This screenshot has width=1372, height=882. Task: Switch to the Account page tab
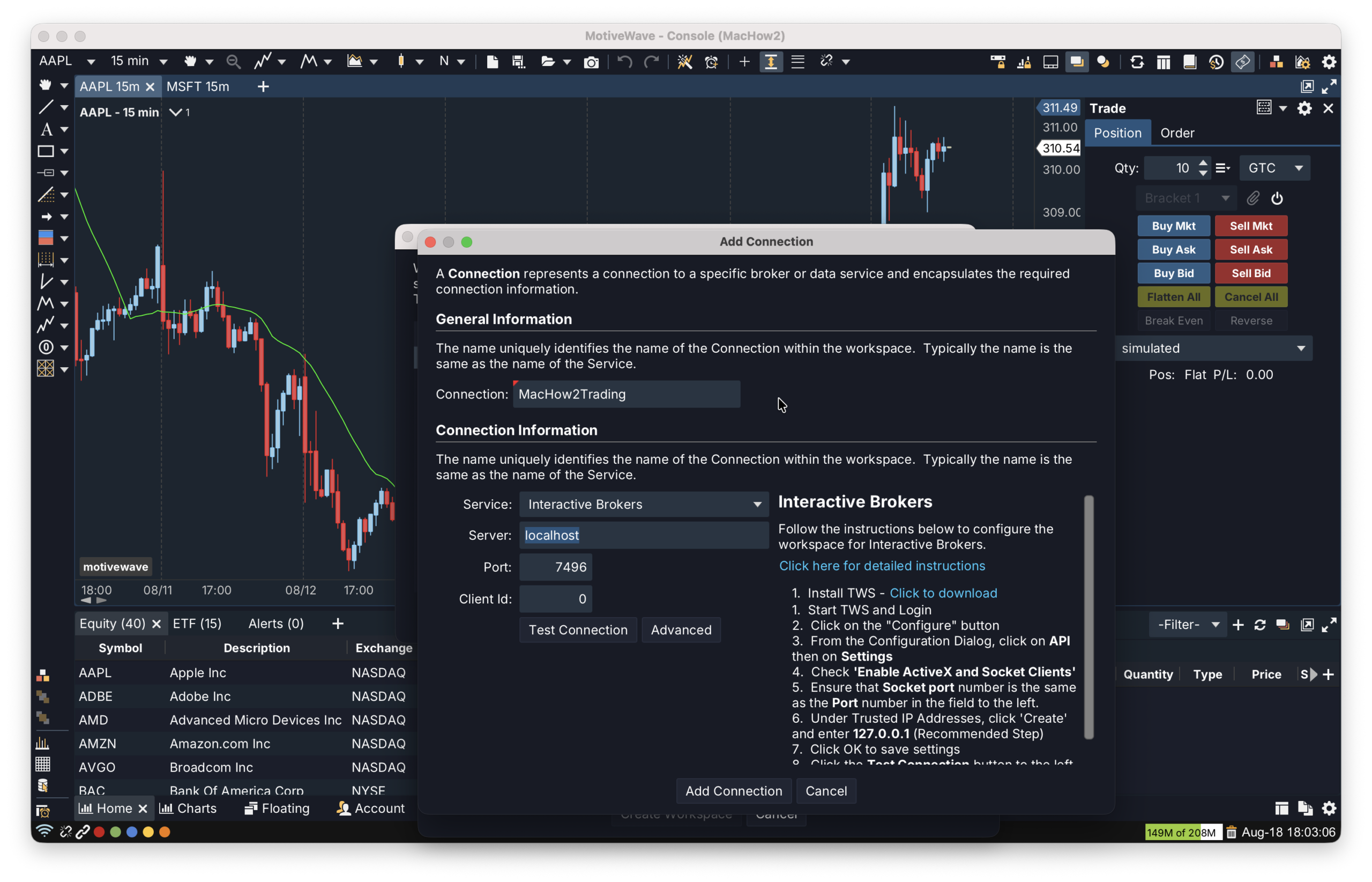[371, 808]
